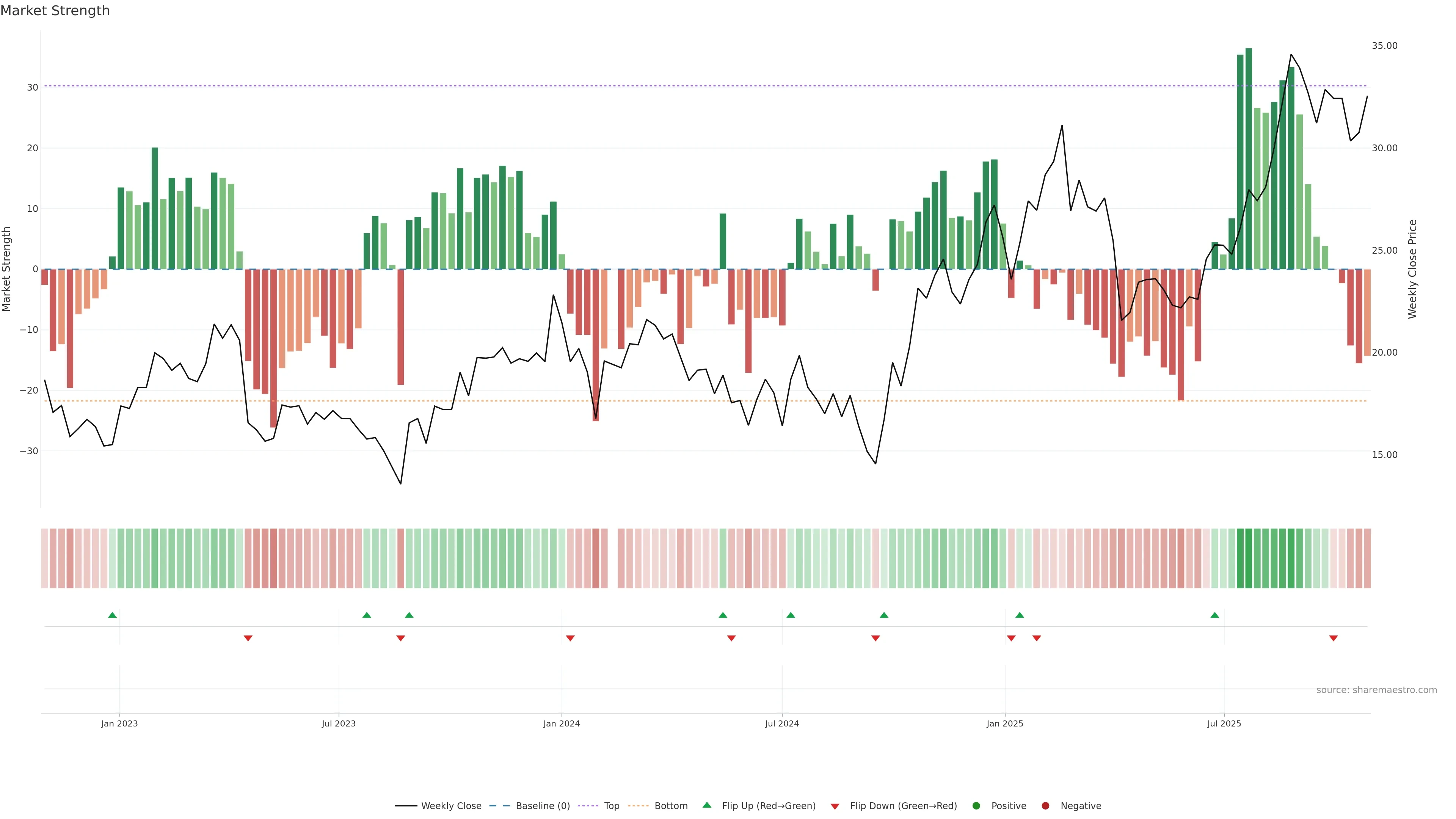
Task: Click the source: sharemaestro.com text
Action: [1376, 690]
